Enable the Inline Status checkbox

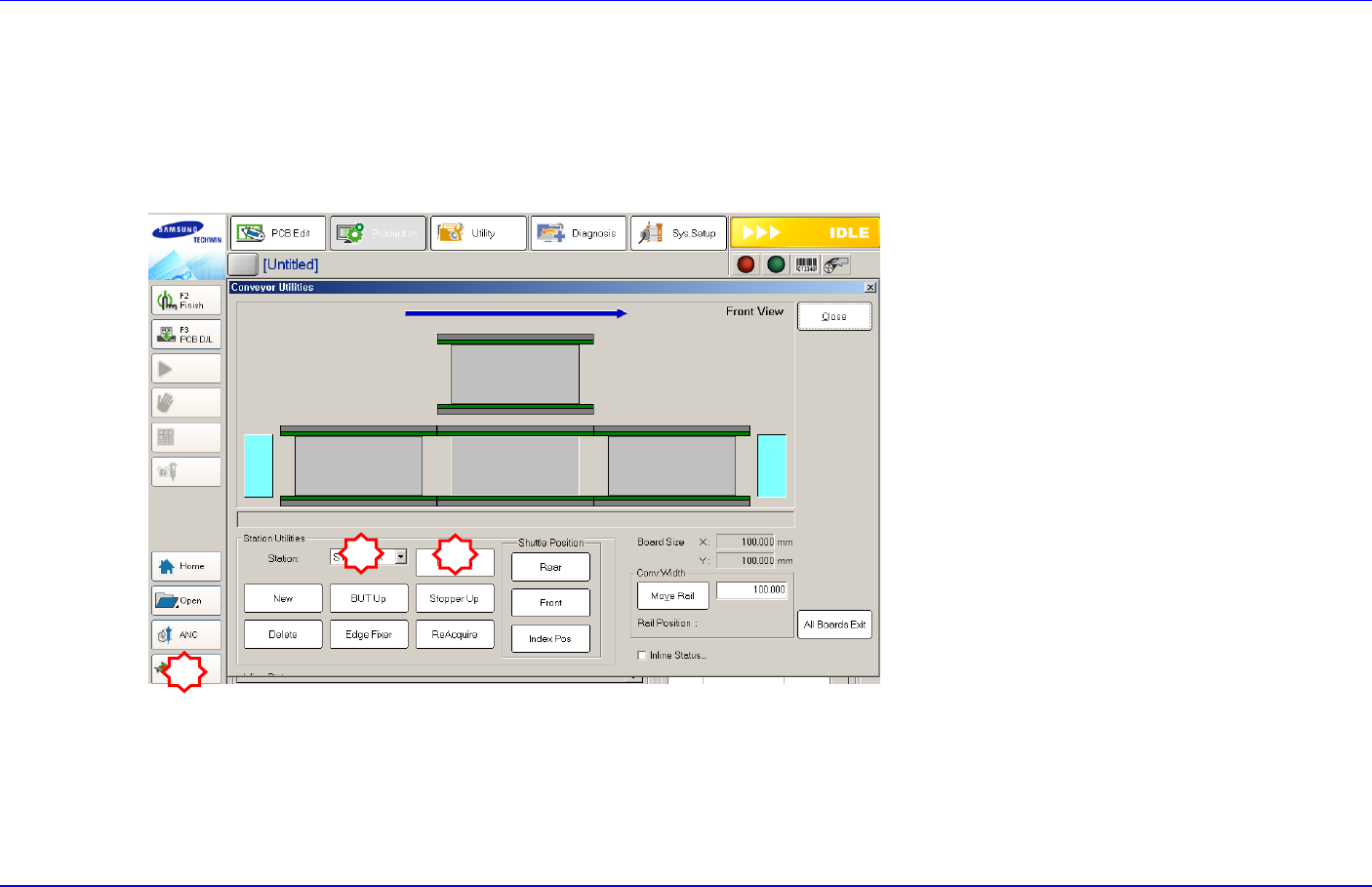click(642, 656)
